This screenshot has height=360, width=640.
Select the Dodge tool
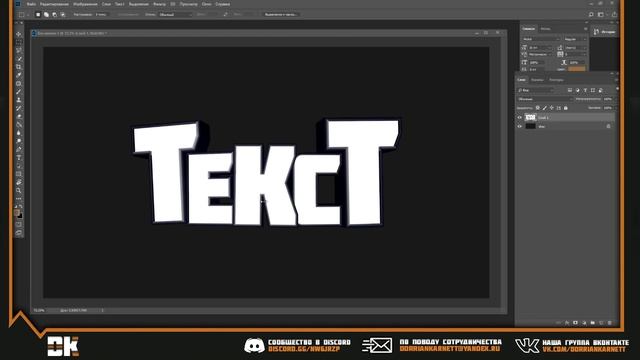point(19,141)
